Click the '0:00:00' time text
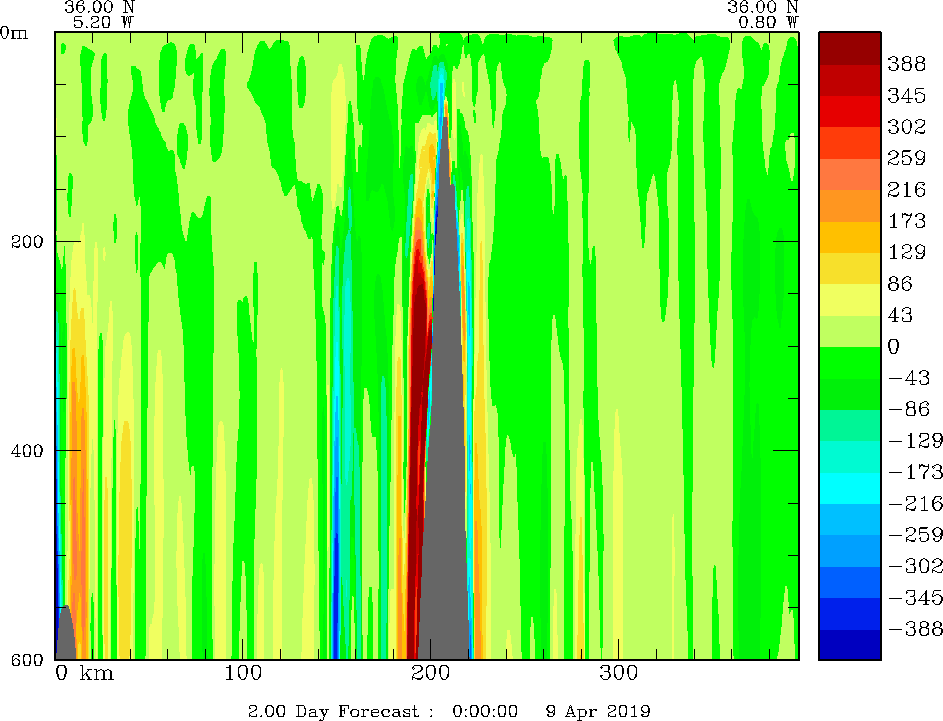943x721 pixels. tap(485, 711)
